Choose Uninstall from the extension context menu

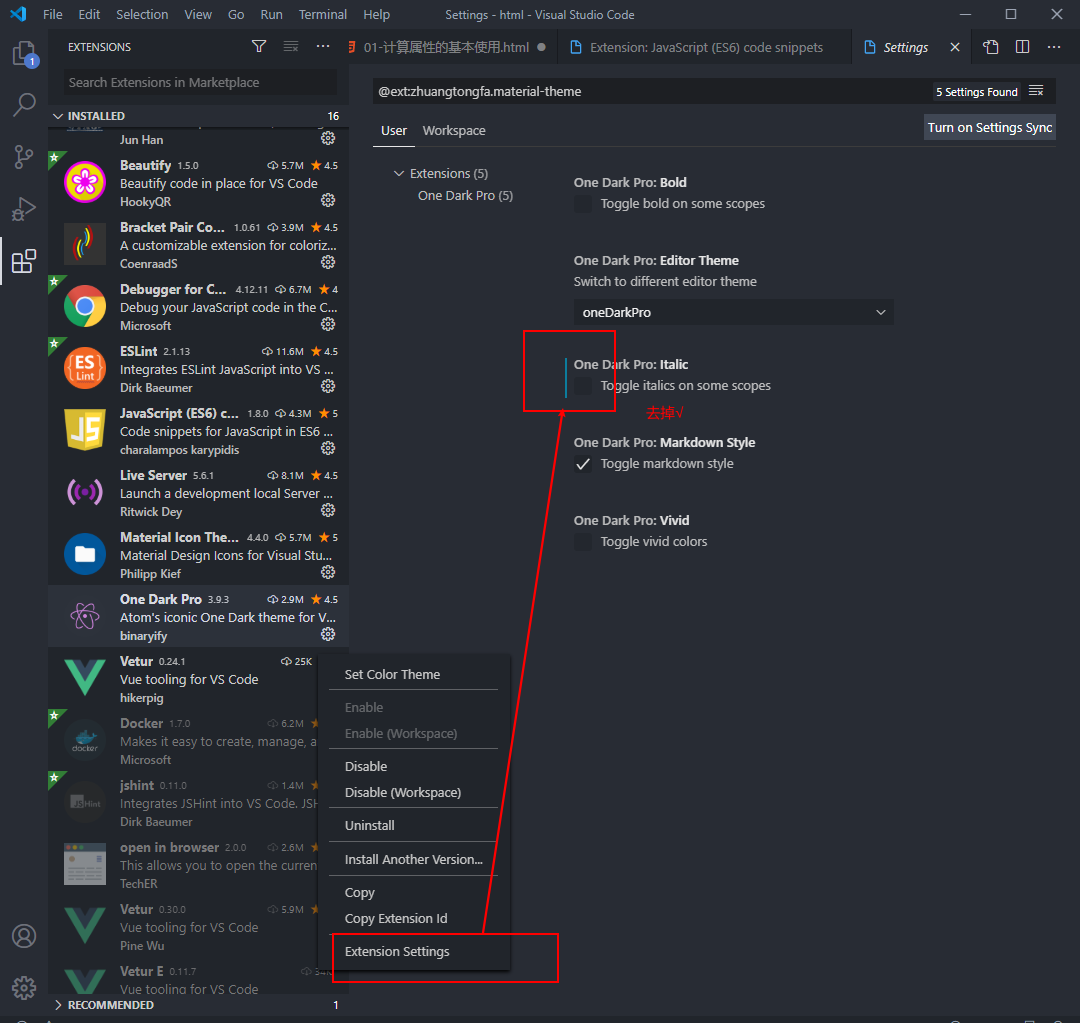pyautogui.click(x=371, y=824)
